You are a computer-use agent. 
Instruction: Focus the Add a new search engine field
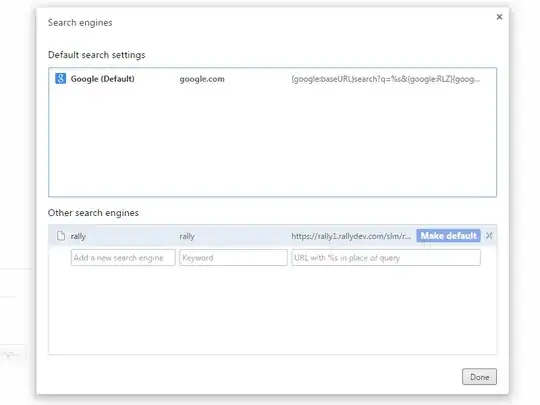tap(123, 258)
